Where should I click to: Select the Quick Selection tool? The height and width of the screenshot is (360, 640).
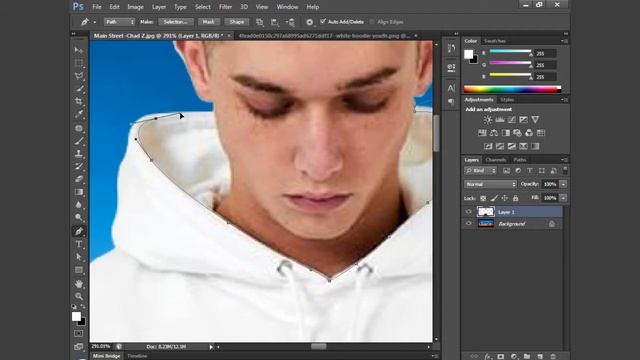(79, 89)
